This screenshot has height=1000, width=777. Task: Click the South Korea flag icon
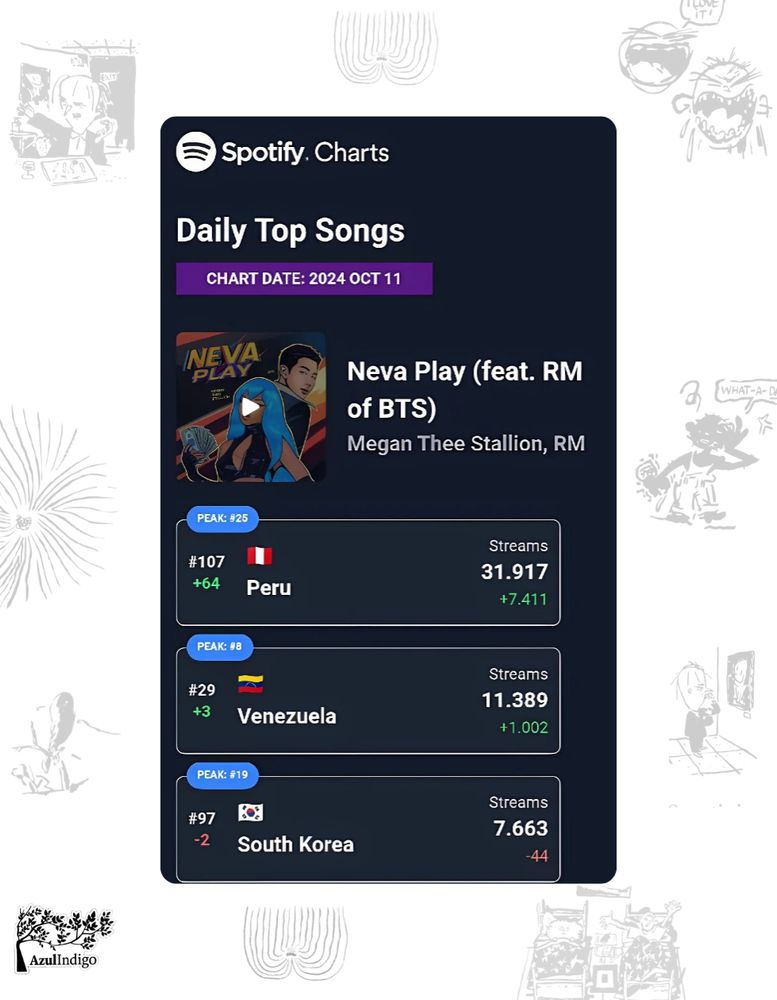click(x=251, y=812)
